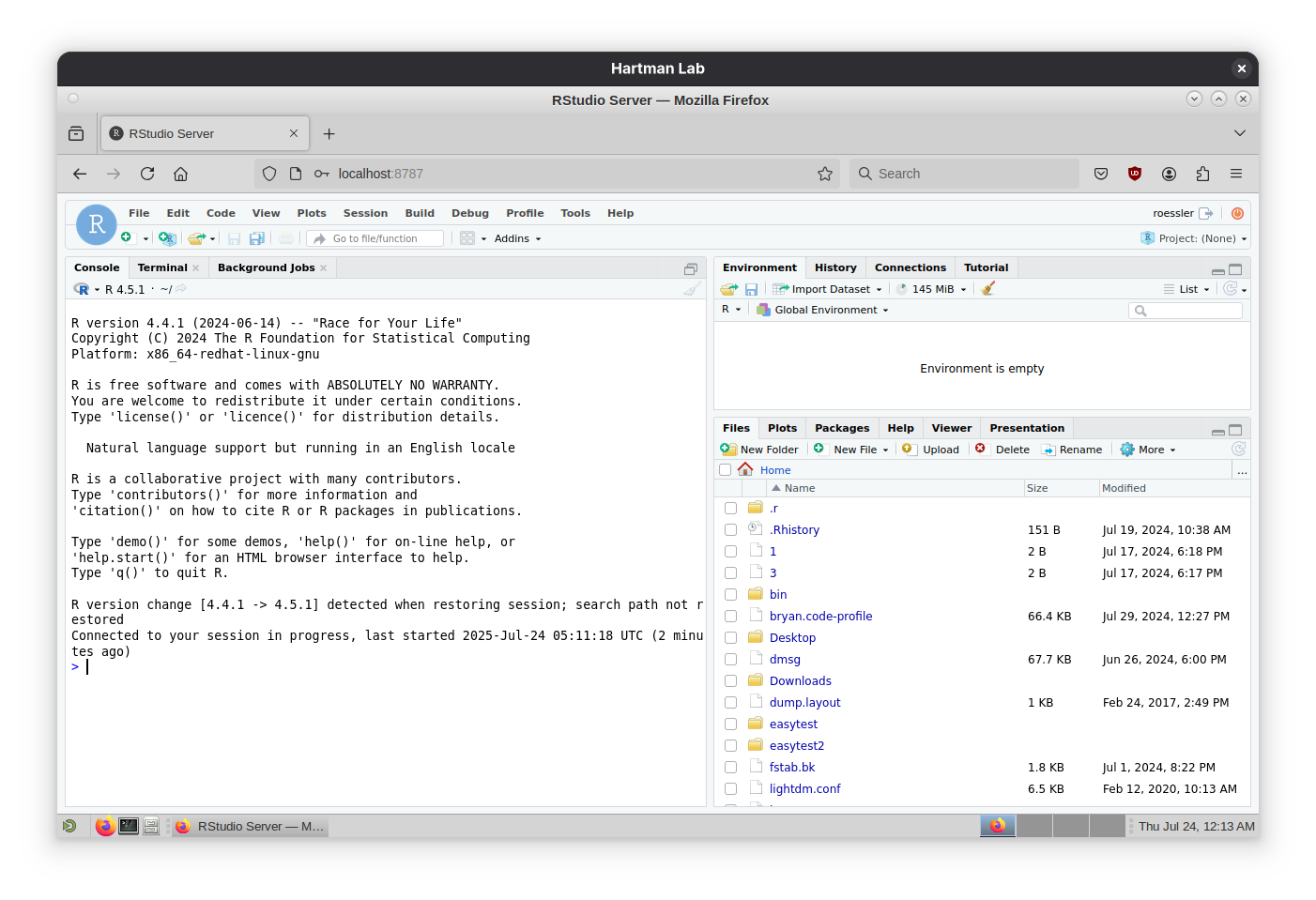Open the workspace panes layout icon

coord(468,237)
